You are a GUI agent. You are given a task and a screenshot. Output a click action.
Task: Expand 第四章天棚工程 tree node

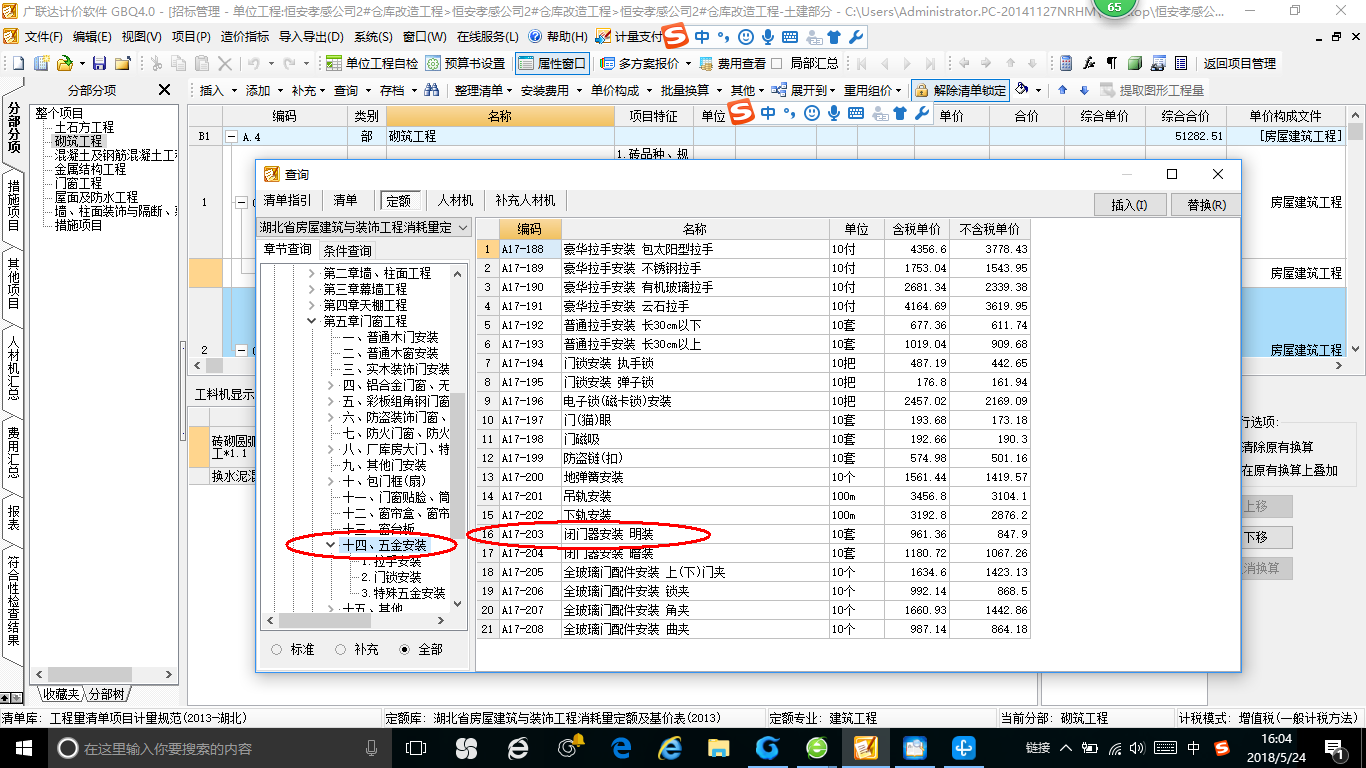(312, 305)
